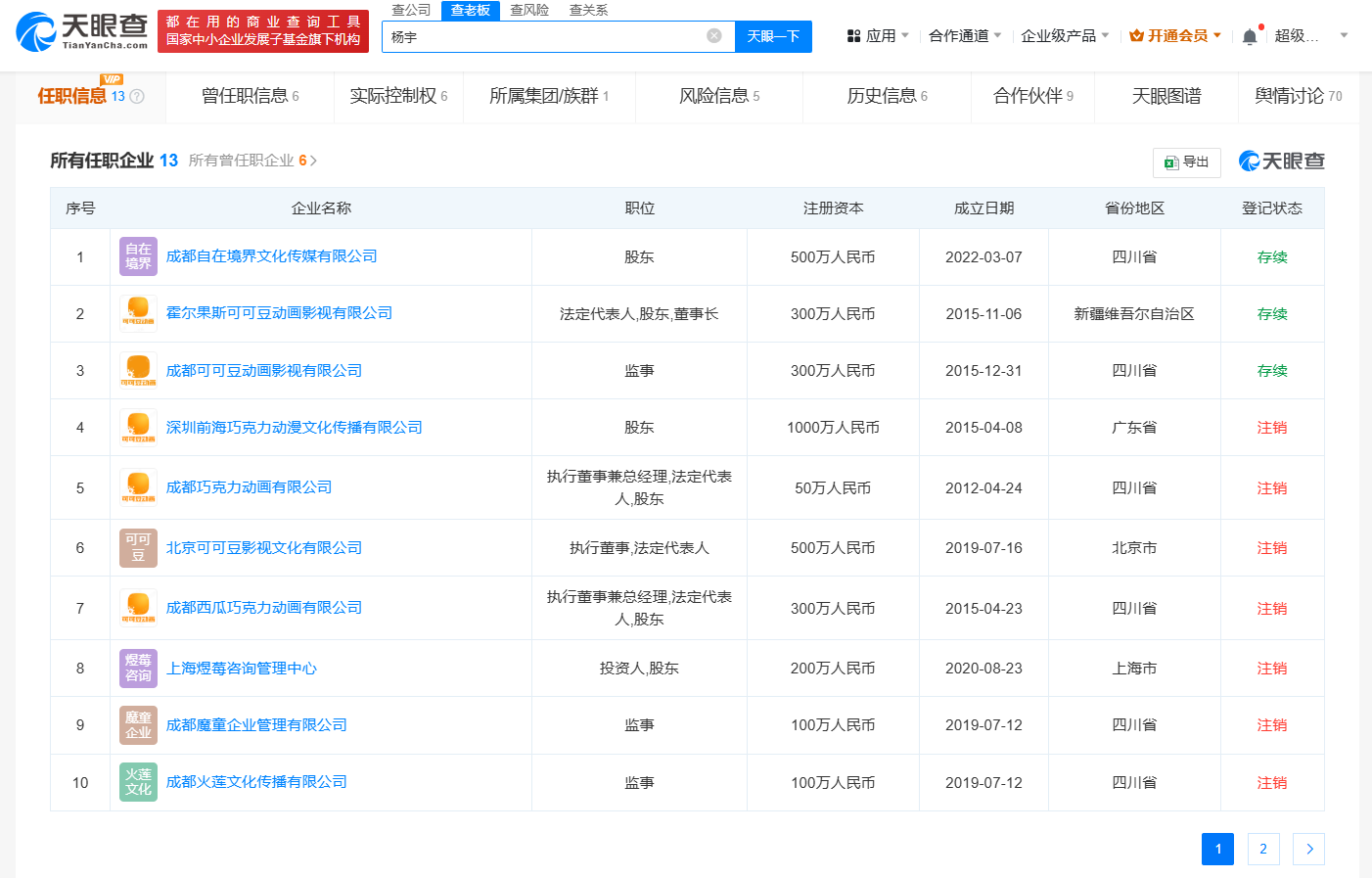Expand the user account dropdown arrow
1372x878 pixels.
point(1344,36)
